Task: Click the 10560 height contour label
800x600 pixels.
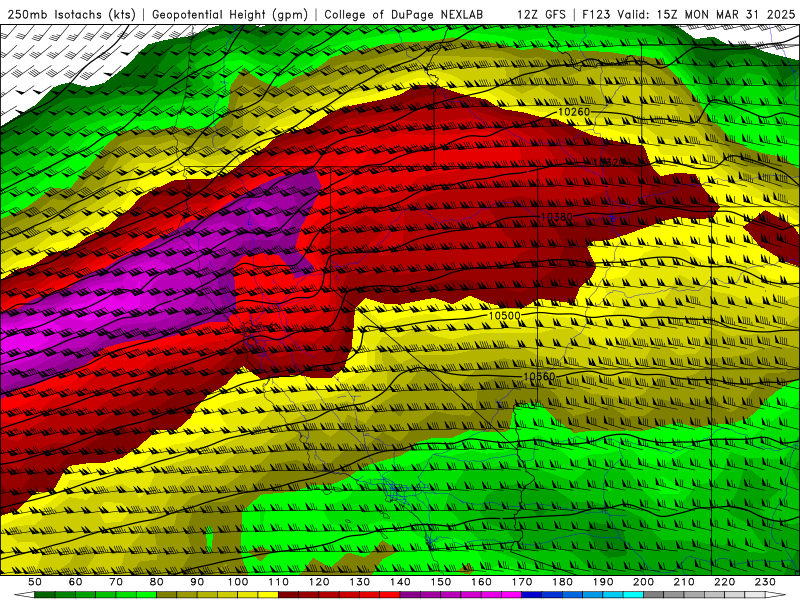Action: tap(539, 377)
